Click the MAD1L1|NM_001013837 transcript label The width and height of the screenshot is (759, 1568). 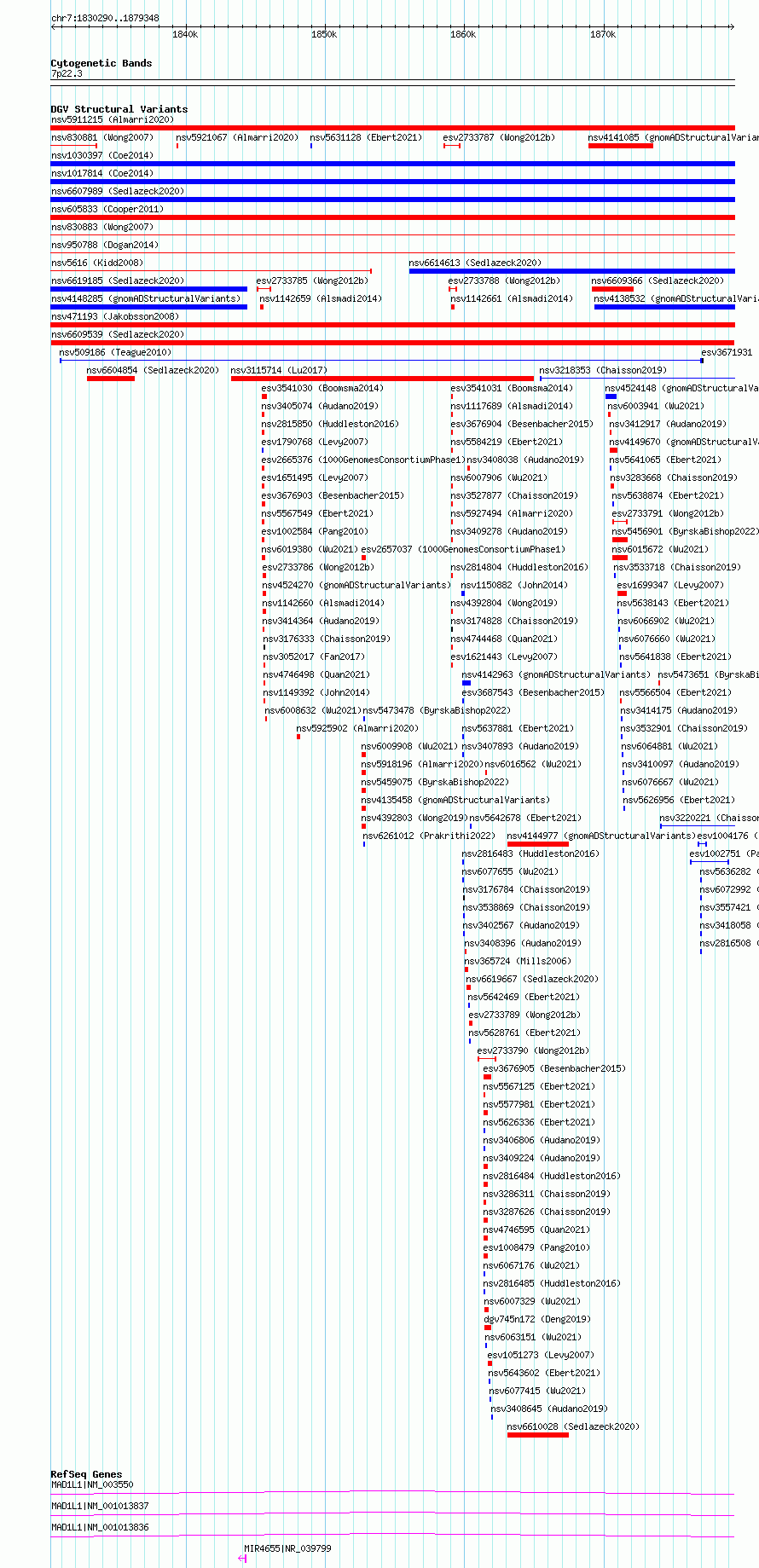click(100, 1506)
